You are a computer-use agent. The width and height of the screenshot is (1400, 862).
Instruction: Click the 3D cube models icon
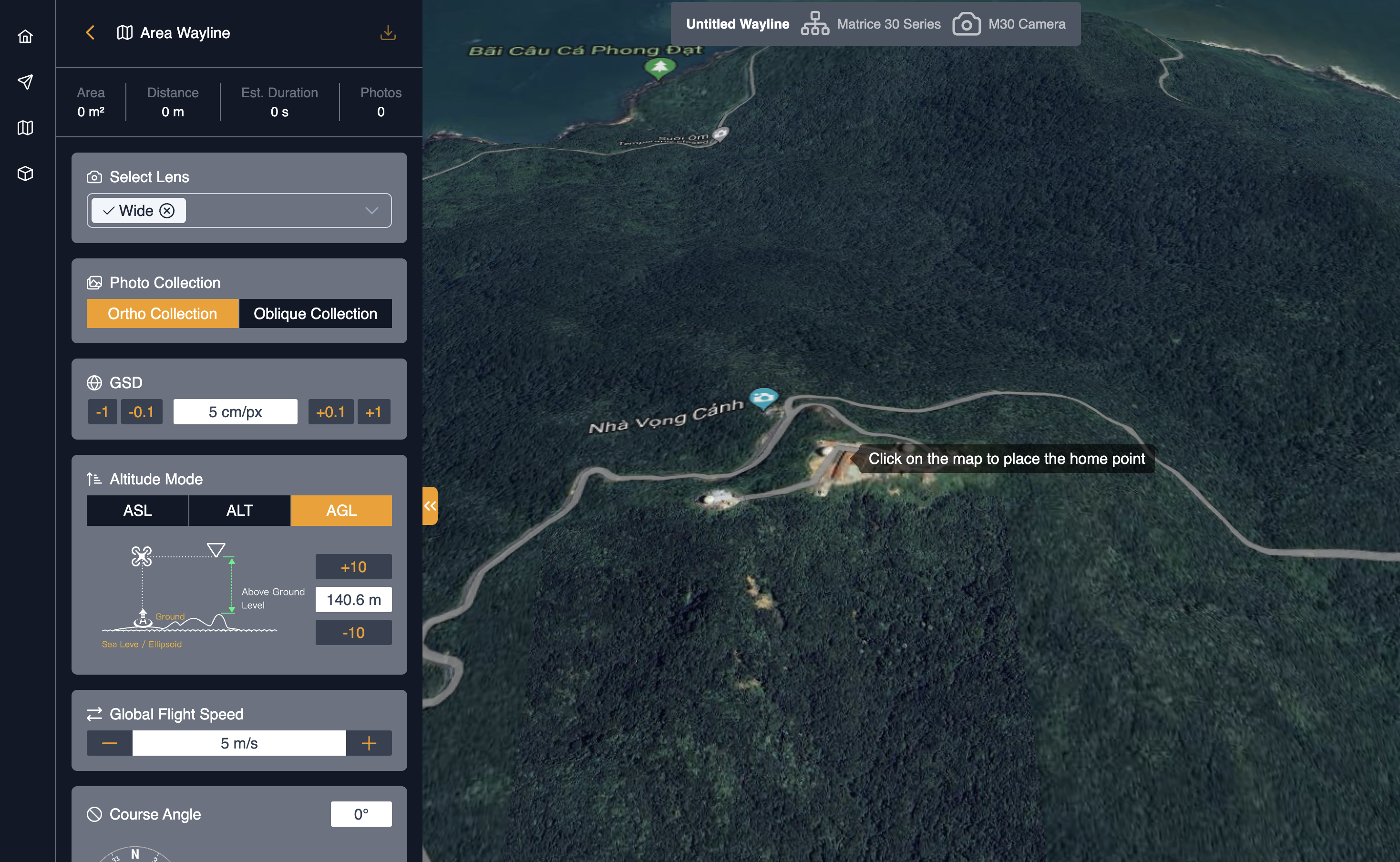25,174
